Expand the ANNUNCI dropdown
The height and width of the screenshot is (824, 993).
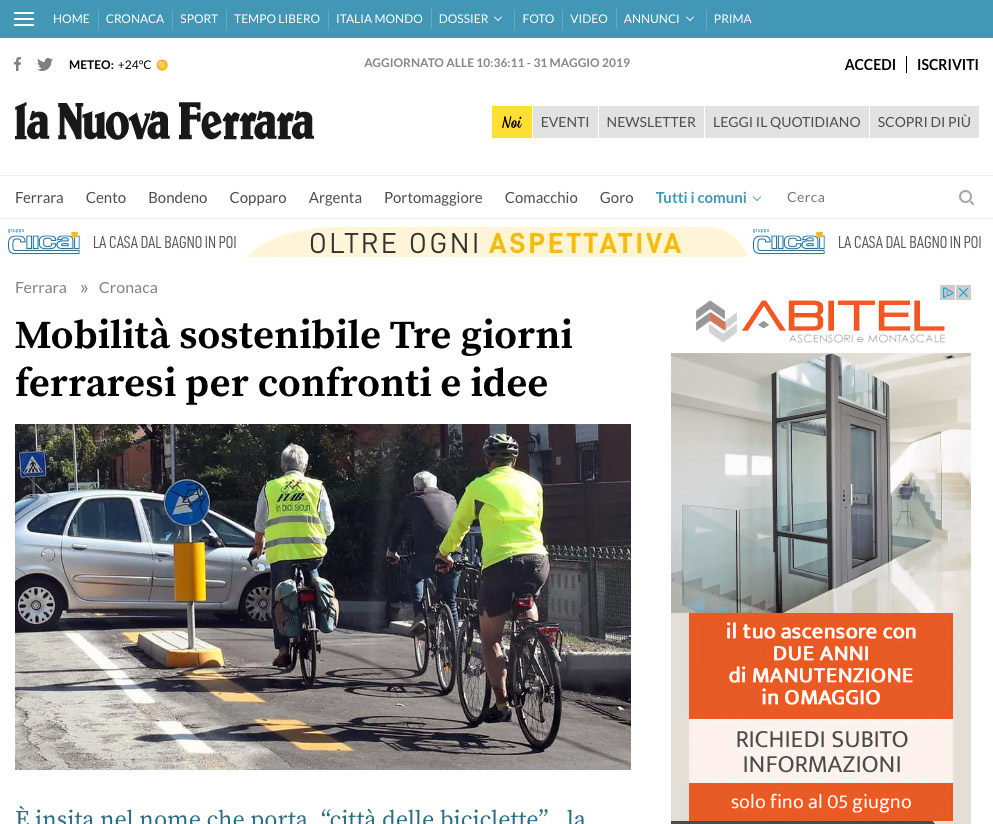(x=659, y=19)
